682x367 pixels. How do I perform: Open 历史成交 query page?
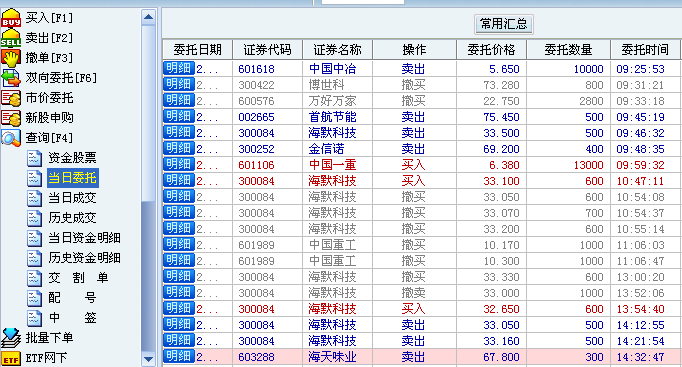point(72,218)
